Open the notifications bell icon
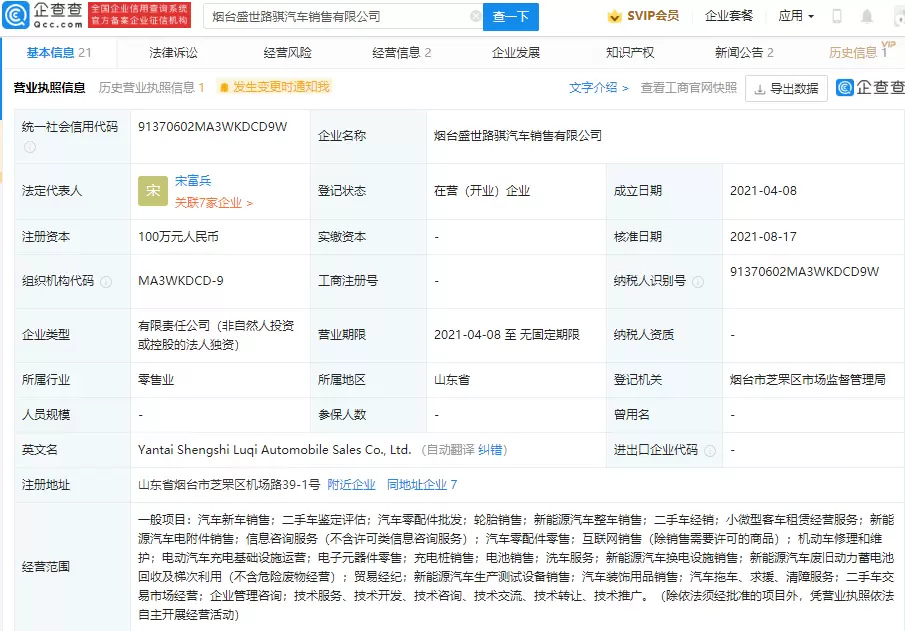Viewport: 905px width, 631px height. tap(866, 17)
